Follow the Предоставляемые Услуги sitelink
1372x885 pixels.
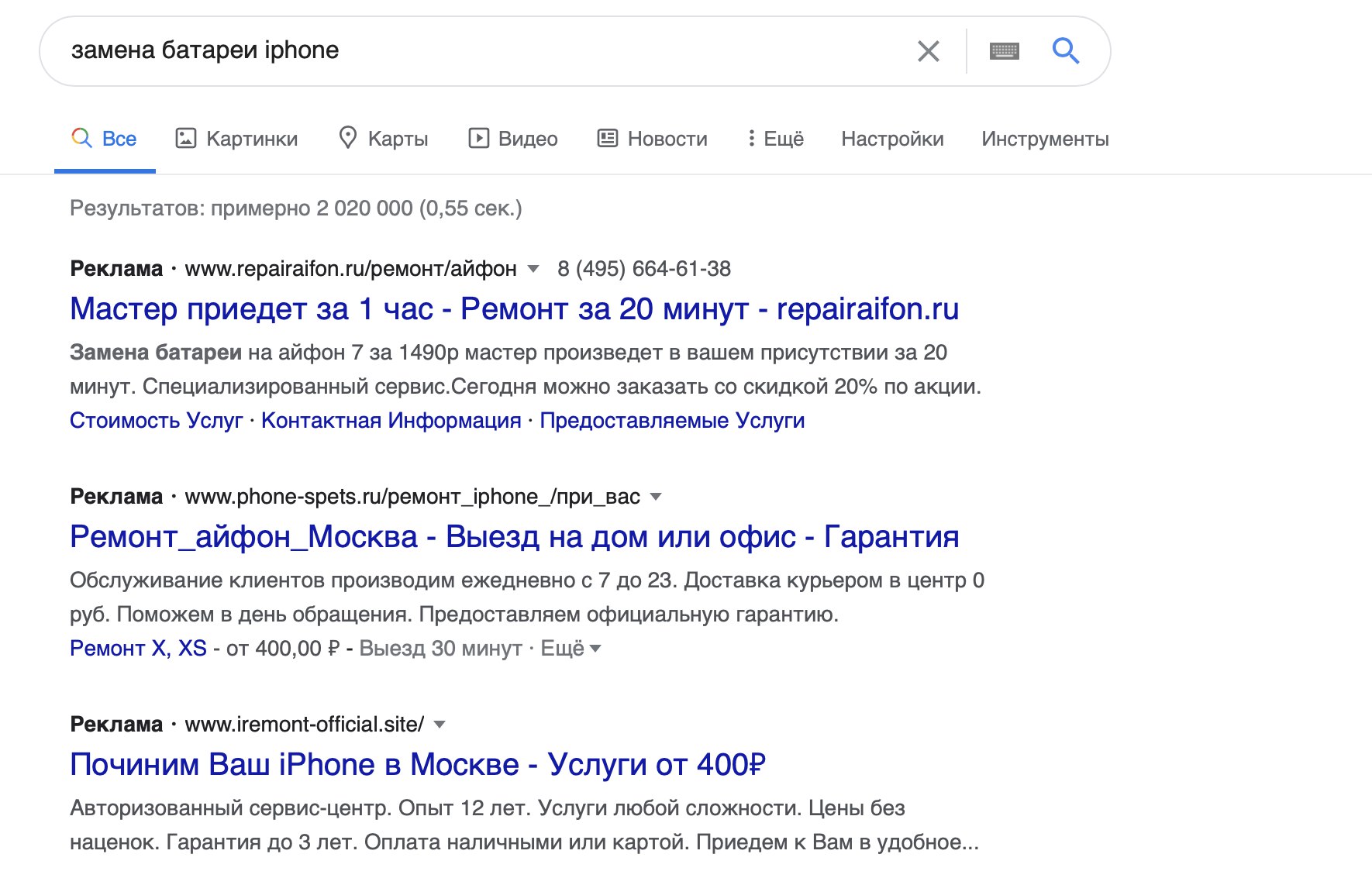point(672,421)
